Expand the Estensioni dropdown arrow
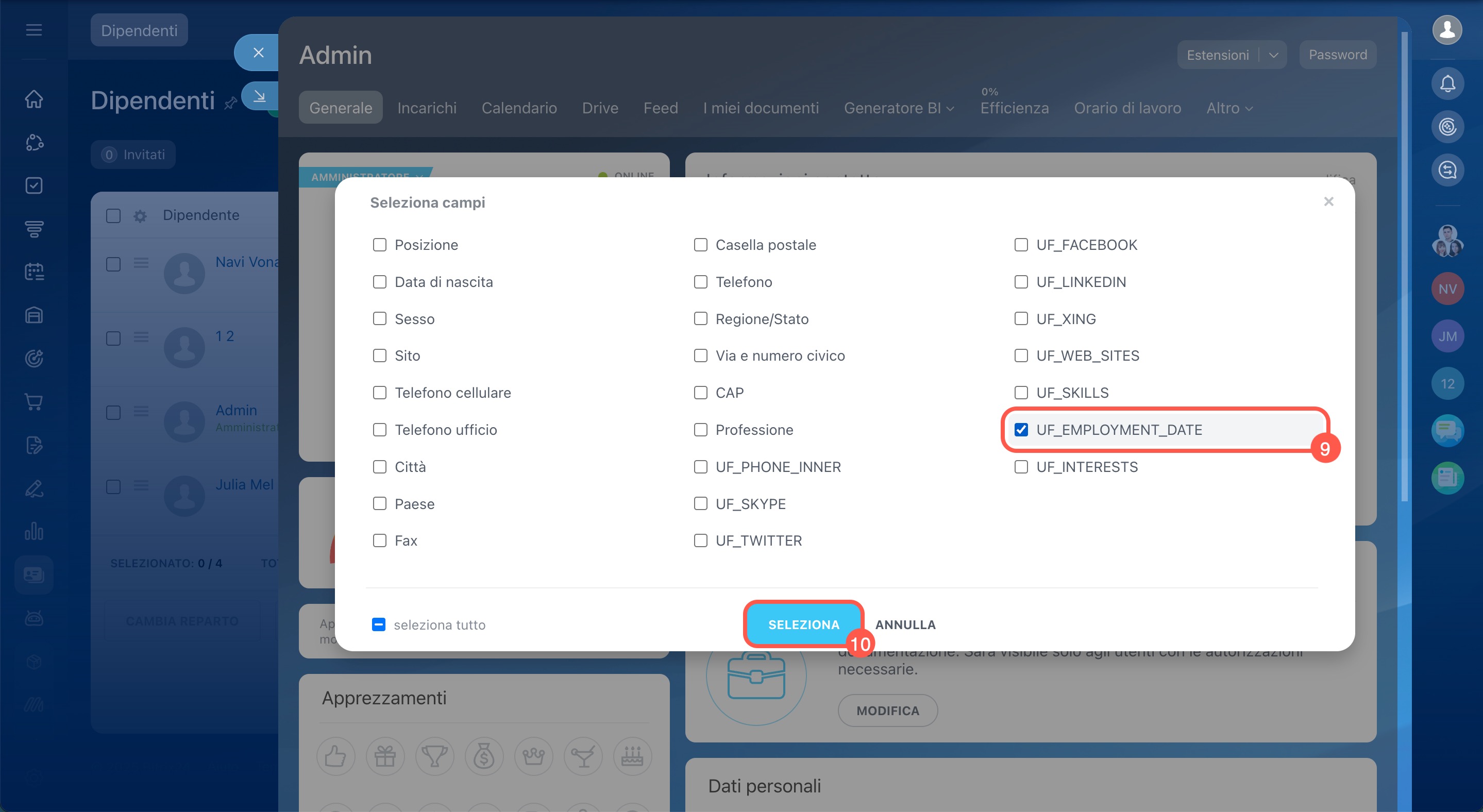Screen dimensions: 1483x812 (x=1273, y=55)
